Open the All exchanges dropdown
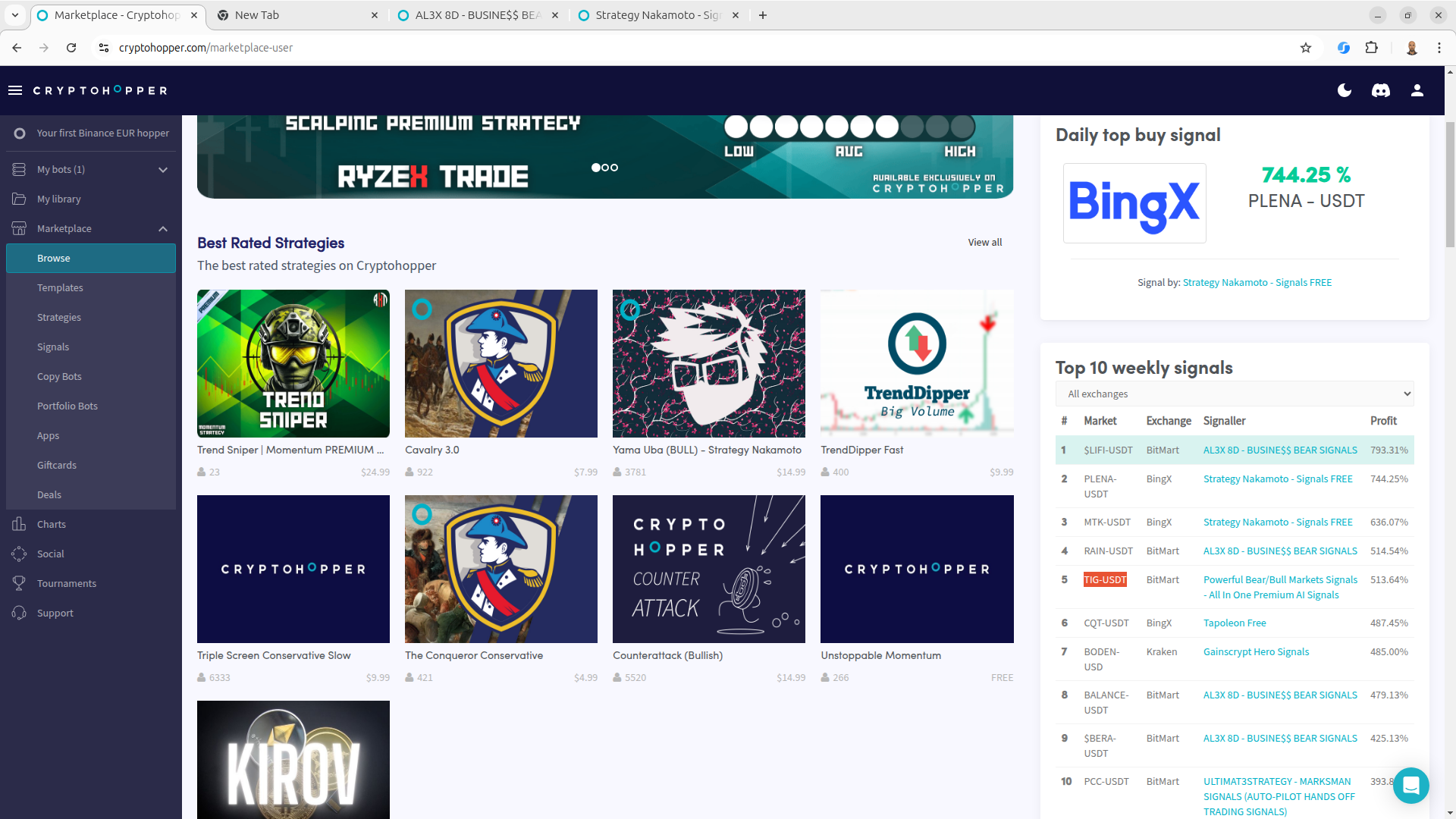 [x=1235, y=394]
